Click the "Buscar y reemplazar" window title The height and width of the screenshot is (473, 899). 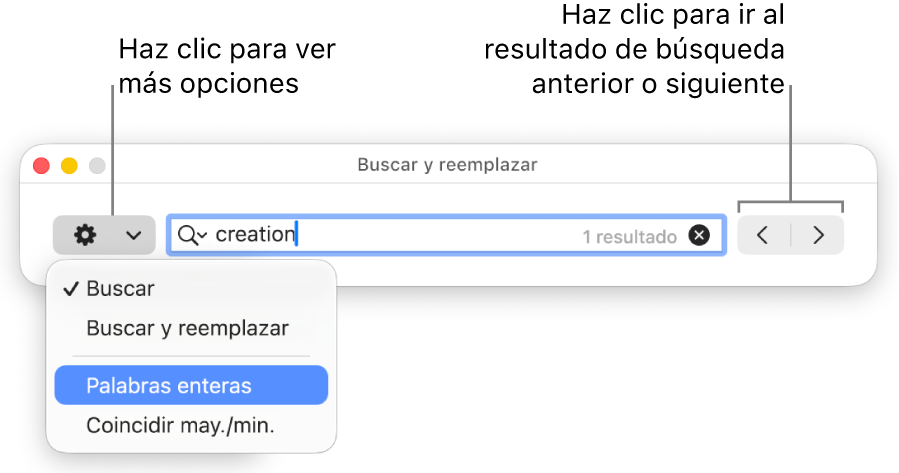(447, 165)
